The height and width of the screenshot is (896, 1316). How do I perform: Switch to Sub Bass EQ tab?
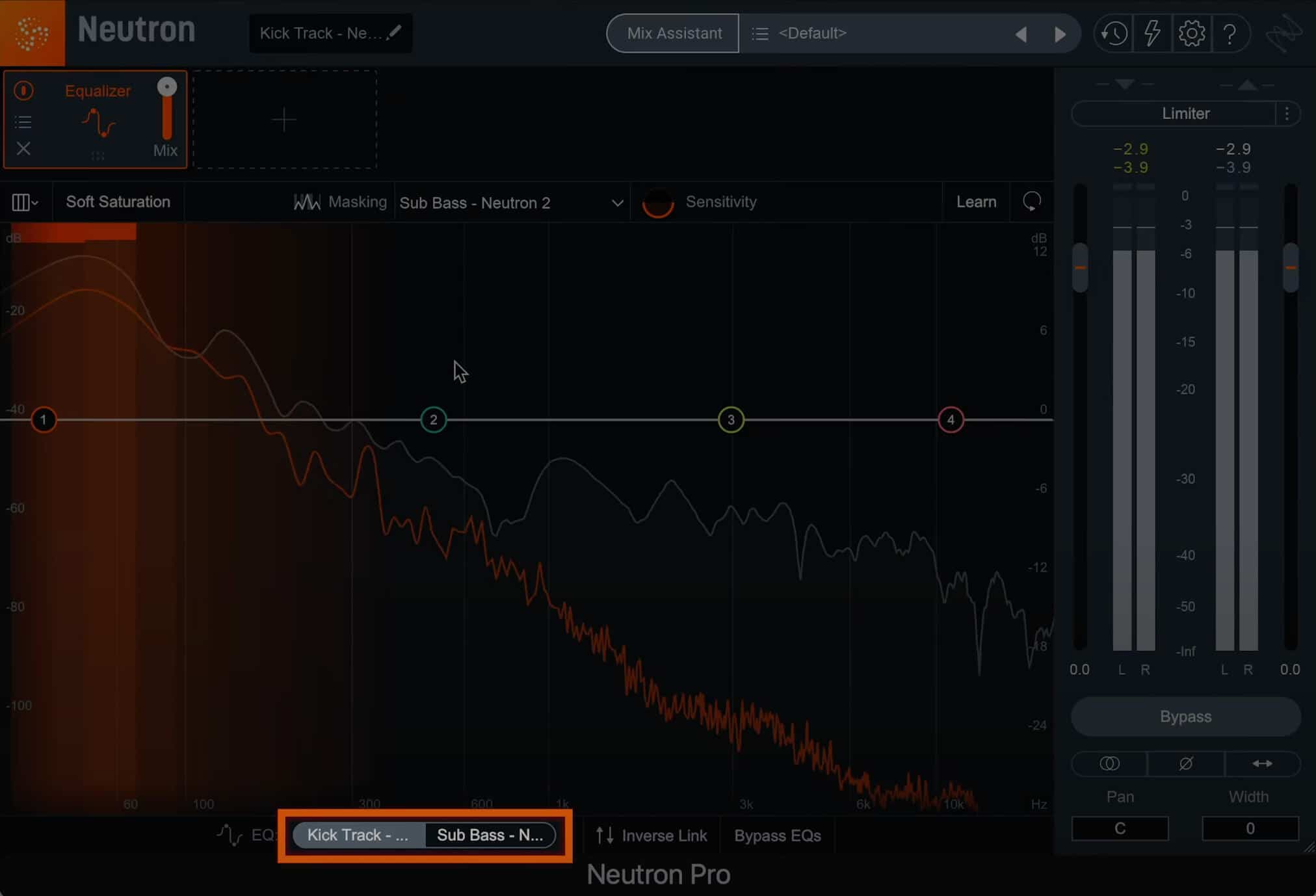click(490, 835)
